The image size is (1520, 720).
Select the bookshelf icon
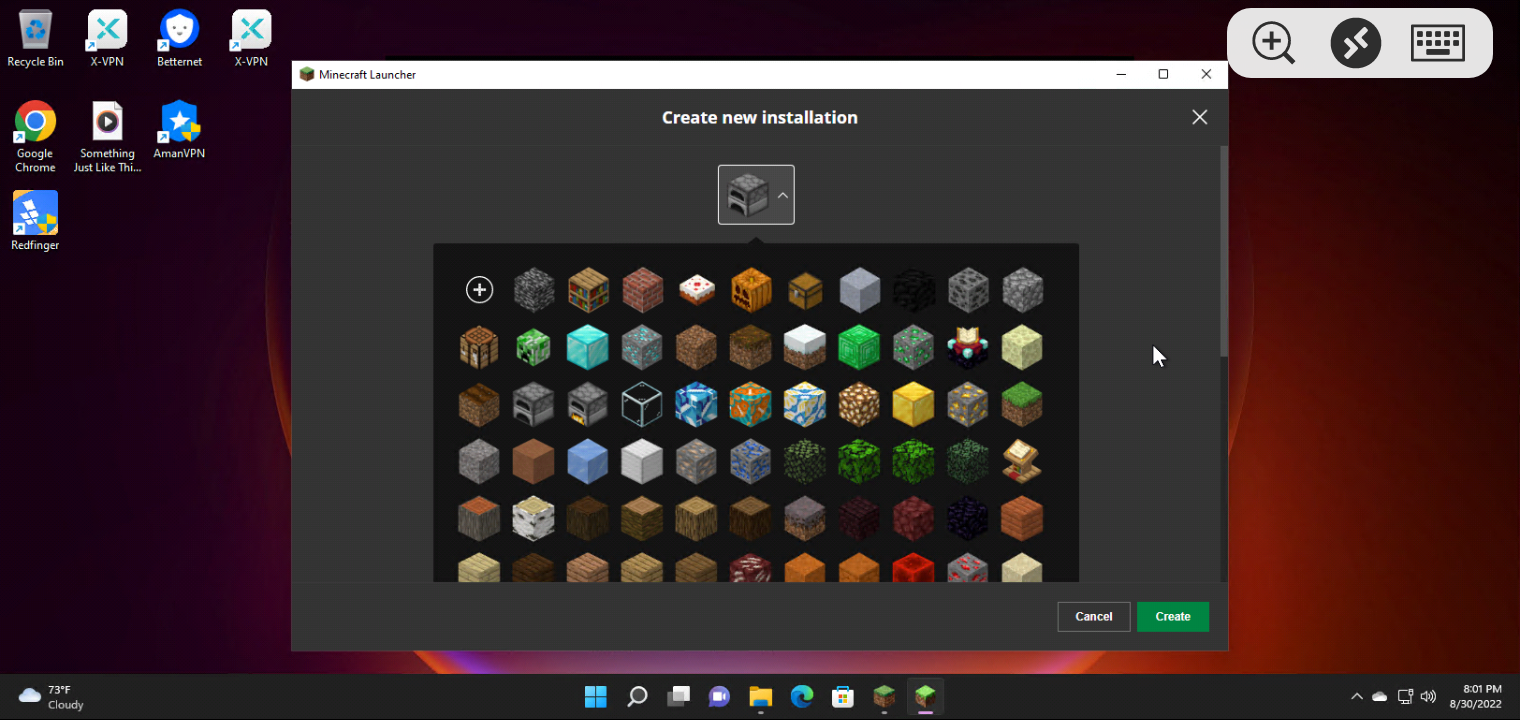(588, 290)
